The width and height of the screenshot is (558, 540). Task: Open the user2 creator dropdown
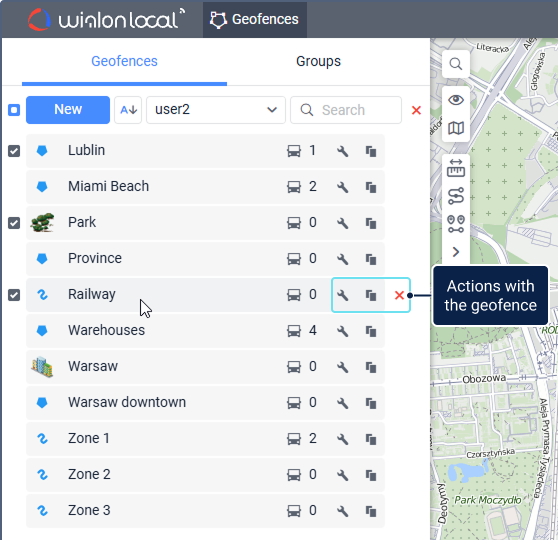tap(216, 110)
